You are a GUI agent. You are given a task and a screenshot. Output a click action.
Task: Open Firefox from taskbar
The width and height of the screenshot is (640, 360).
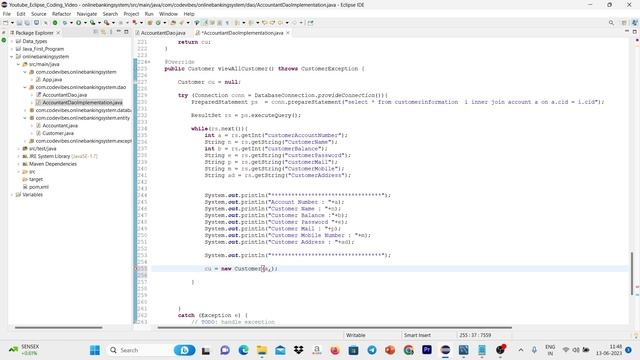(x=335, y=350)
